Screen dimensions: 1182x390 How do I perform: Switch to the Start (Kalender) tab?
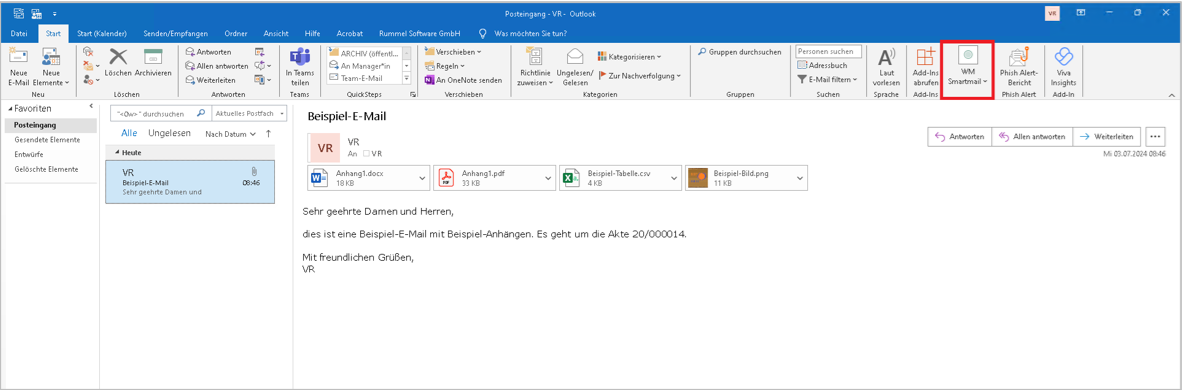pyautogui.click(x=102, y=33)
